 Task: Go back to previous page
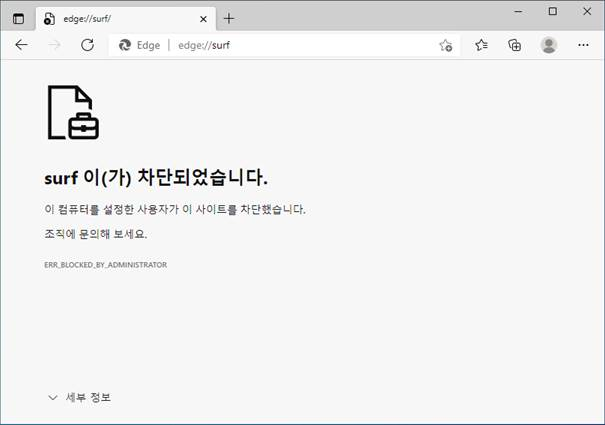(22, 45)
